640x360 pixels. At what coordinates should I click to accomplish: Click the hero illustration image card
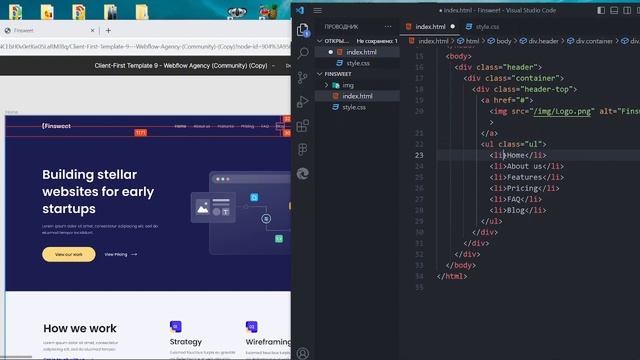[x=213, y=207]
